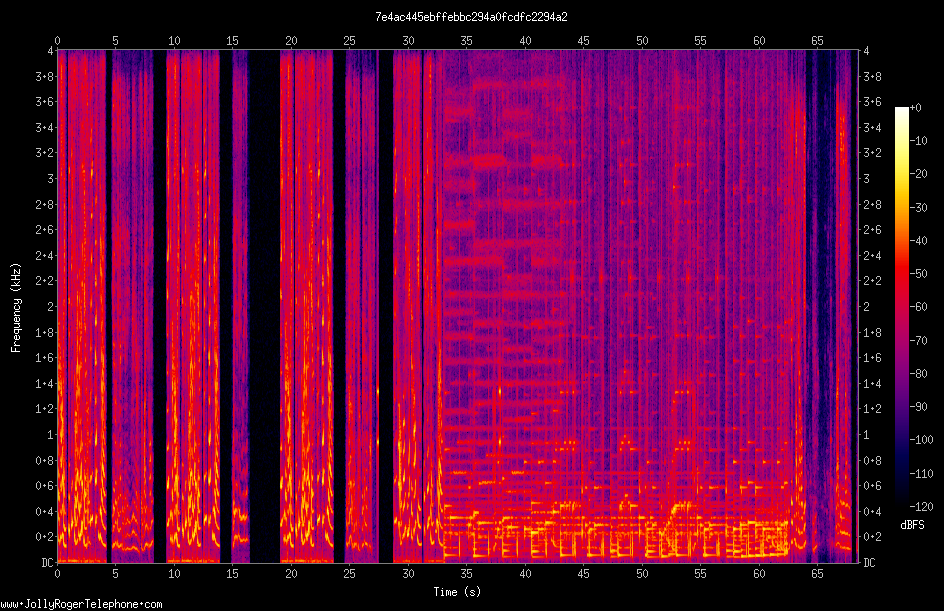Click the 'Frequency (kHz)' axis label
The height and width of the screenshot is (611, 944).
point(16,308)
